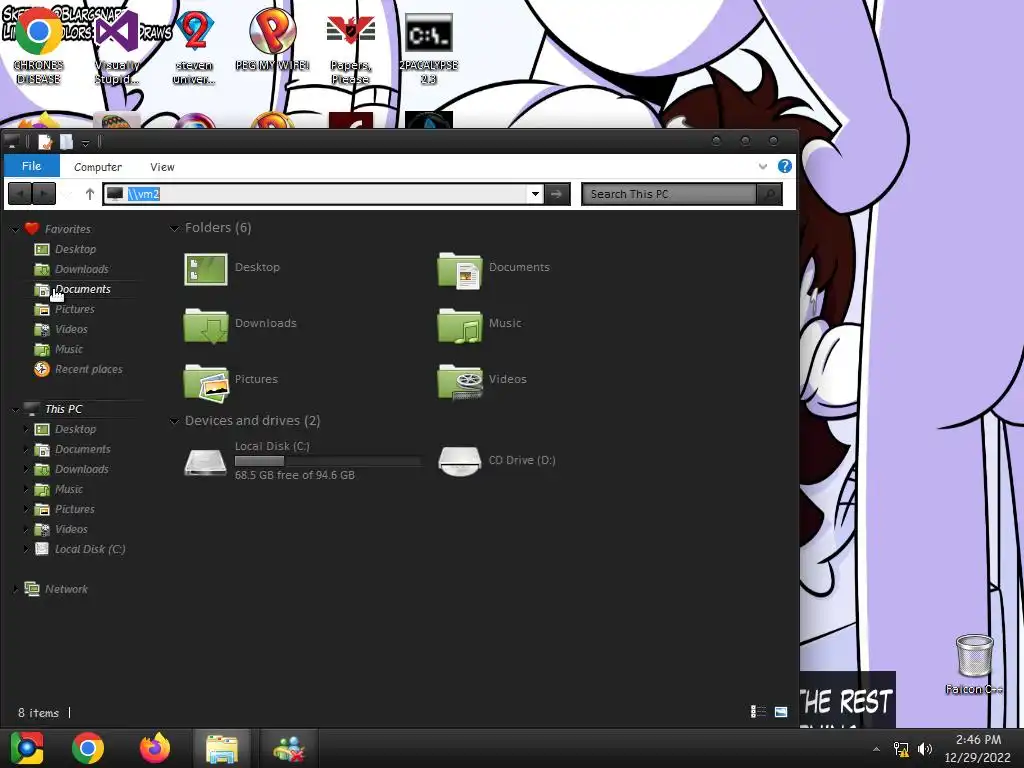Click the Properties quick access icon
The image size is (1024, 768).
(x=44, y=142)
